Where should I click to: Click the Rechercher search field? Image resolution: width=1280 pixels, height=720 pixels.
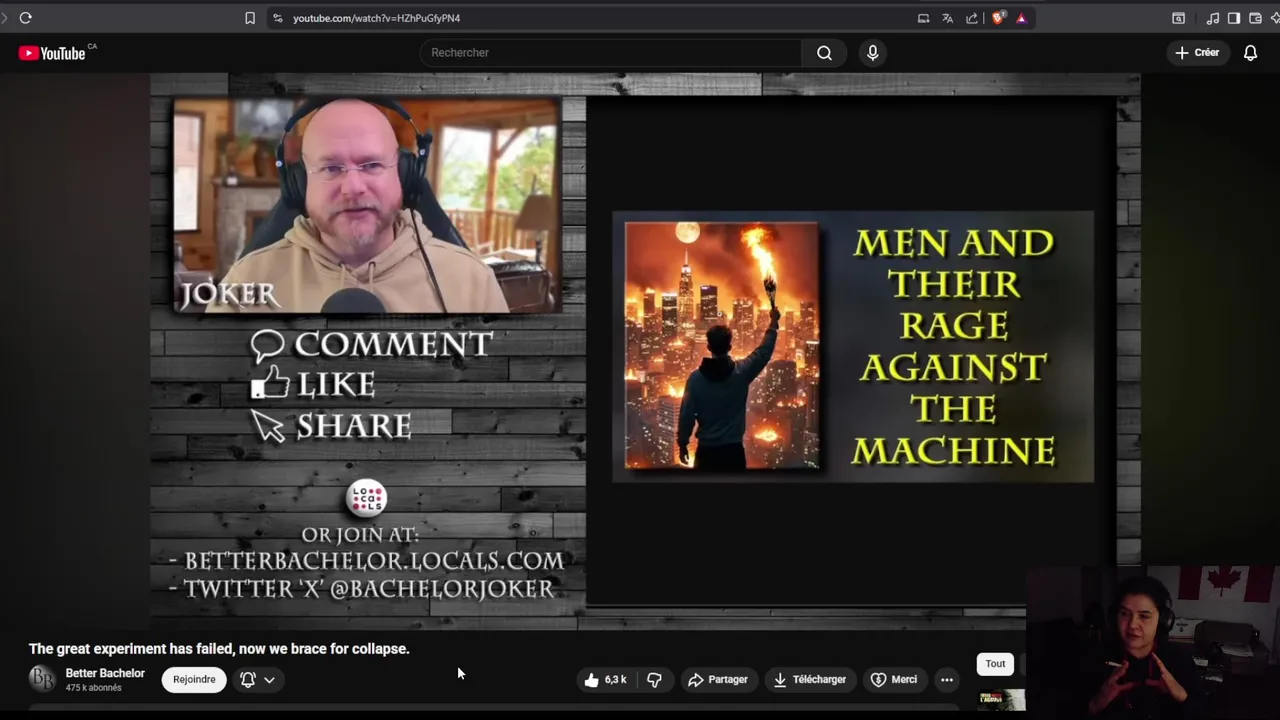610,53
